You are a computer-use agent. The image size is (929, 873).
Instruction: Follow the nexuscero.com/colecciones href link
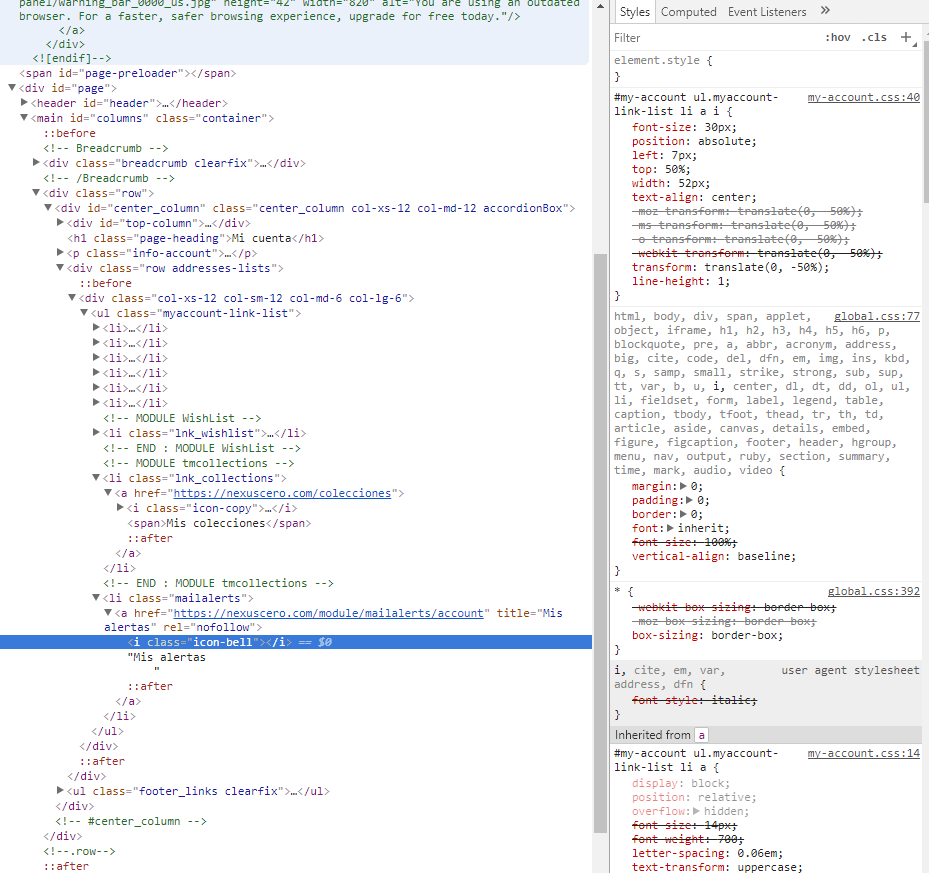282,493
